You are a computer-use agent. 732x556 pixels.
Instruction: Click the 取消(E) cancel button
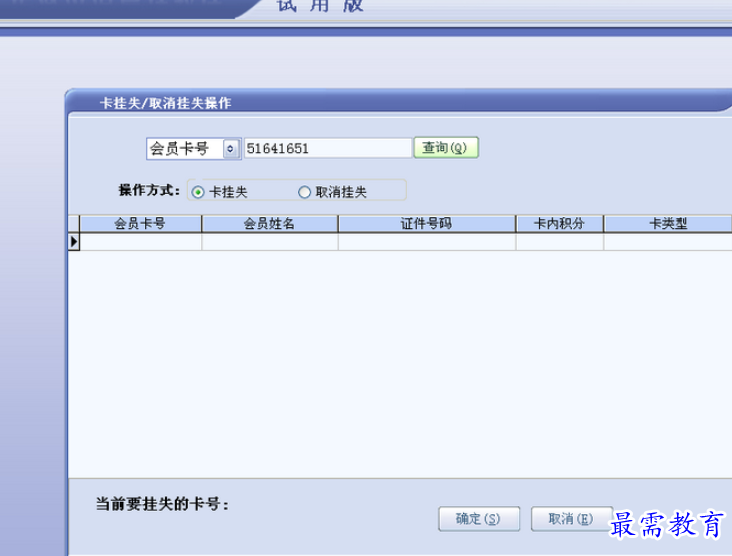point(571,519)
